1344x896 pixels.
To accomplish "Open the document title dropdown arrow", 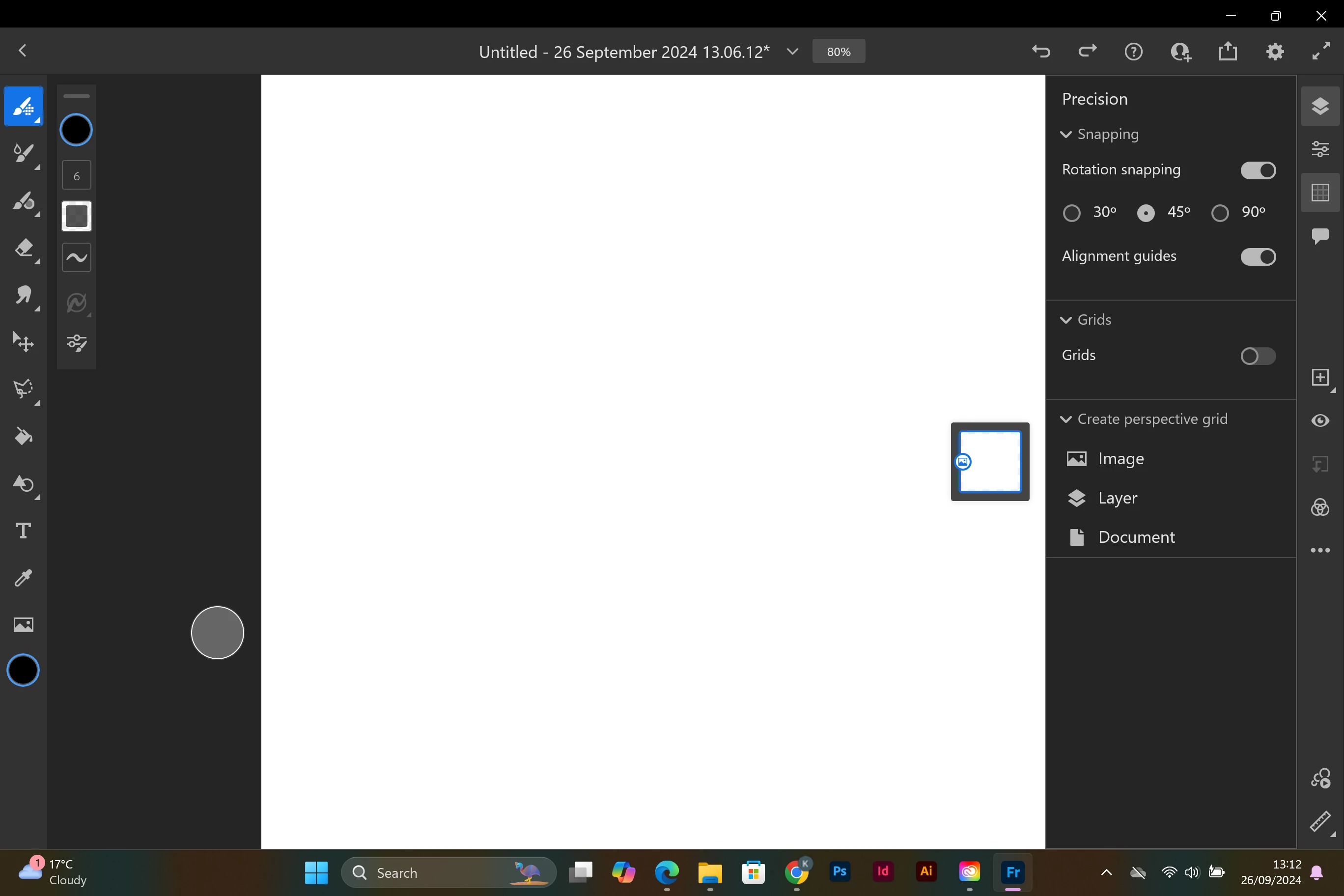I will click(x=792, y=52).
